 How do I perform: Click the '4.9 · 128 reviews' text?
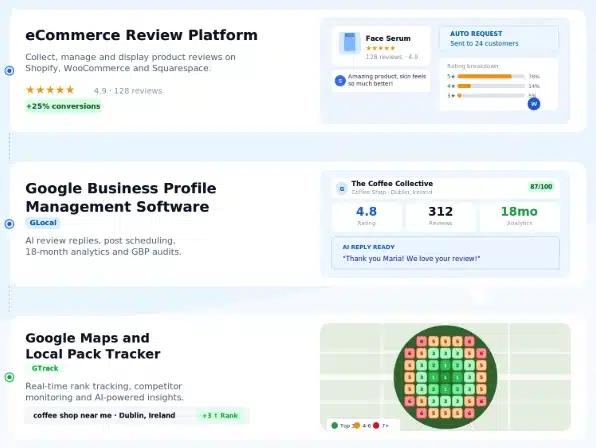[x=128, y=91]
